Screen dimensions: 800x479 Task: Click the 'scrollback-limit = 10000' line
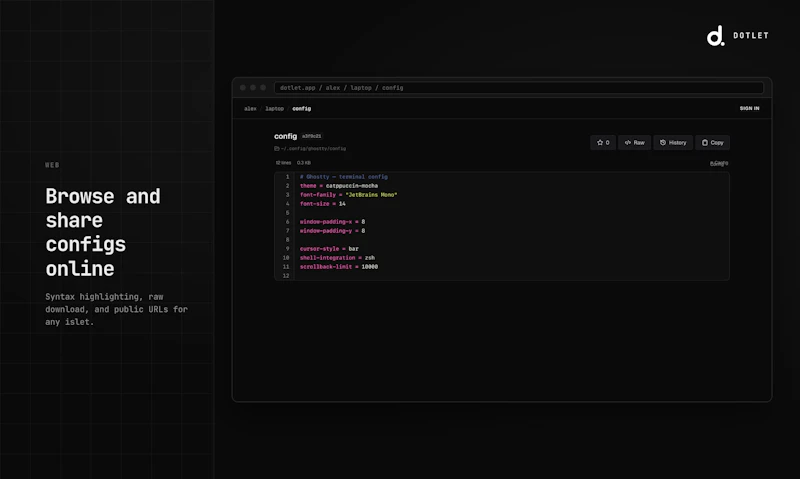coord(339,267)
